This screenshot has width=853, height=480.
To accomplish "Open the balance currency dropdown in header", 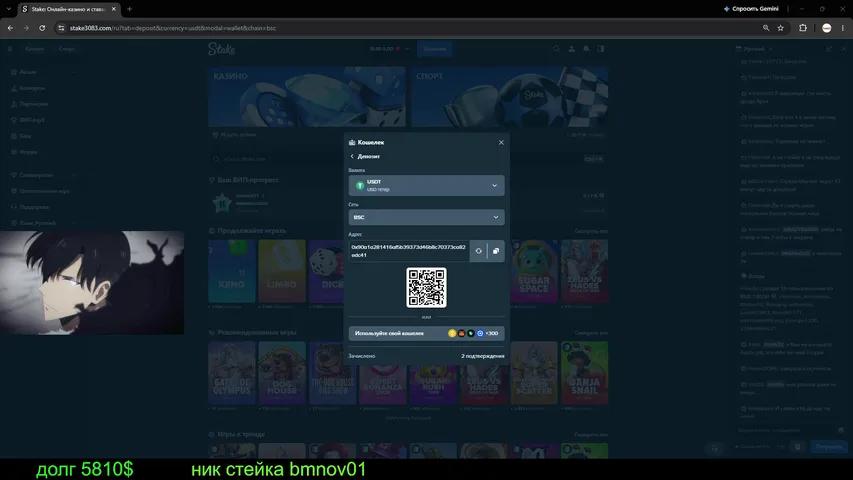I will click(x=389, y=49).
